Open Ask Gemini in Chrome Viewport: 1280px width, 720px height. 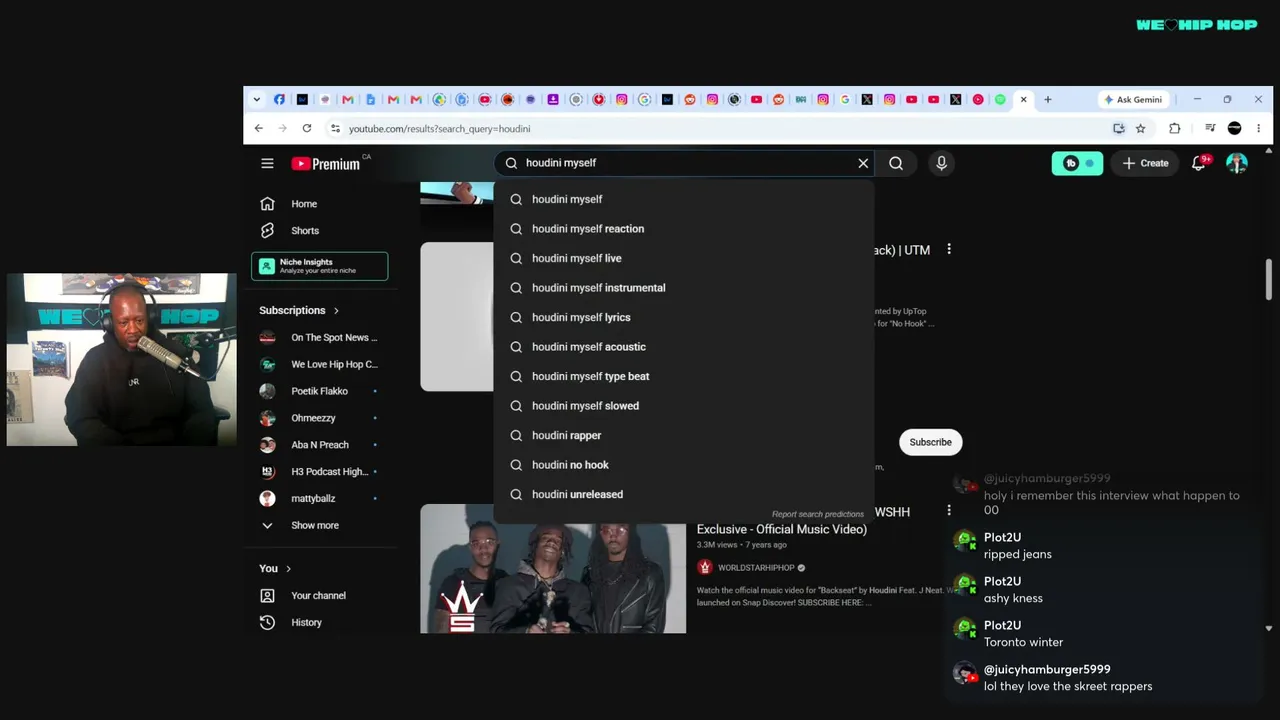(1132, 100)
